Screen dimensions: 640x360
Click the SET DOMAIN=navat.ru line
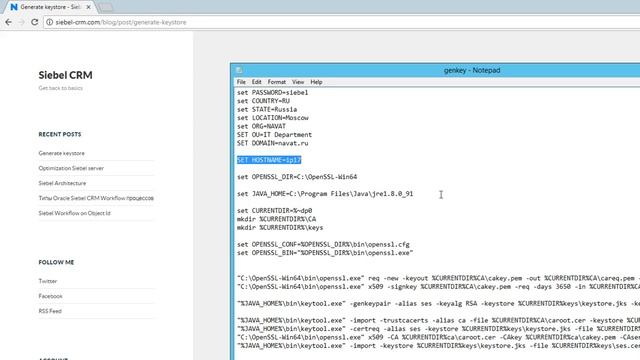coord(273,143)
